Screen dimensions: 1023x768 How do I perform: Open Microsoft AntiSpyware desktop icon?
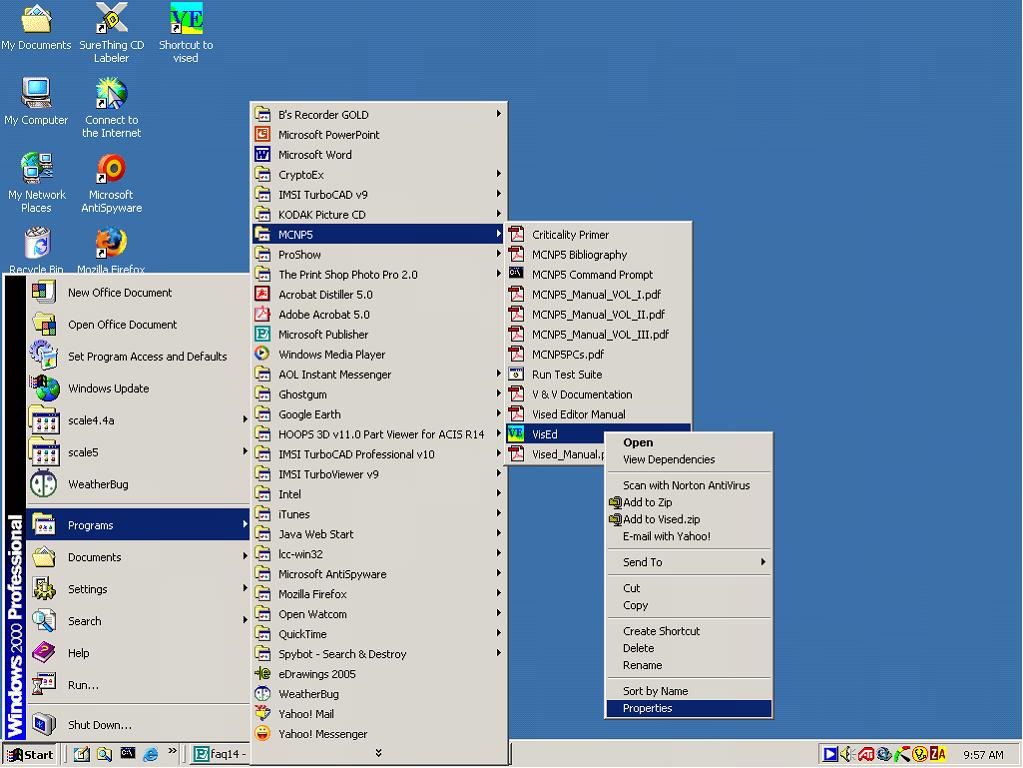(x=112, y=183)
